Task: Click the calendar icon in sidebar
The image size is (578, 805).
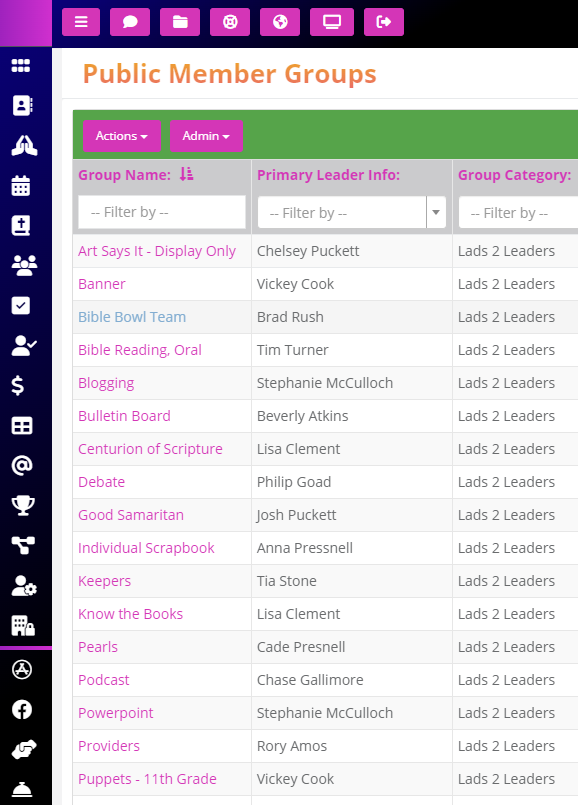Action: (x=21, y=185)
